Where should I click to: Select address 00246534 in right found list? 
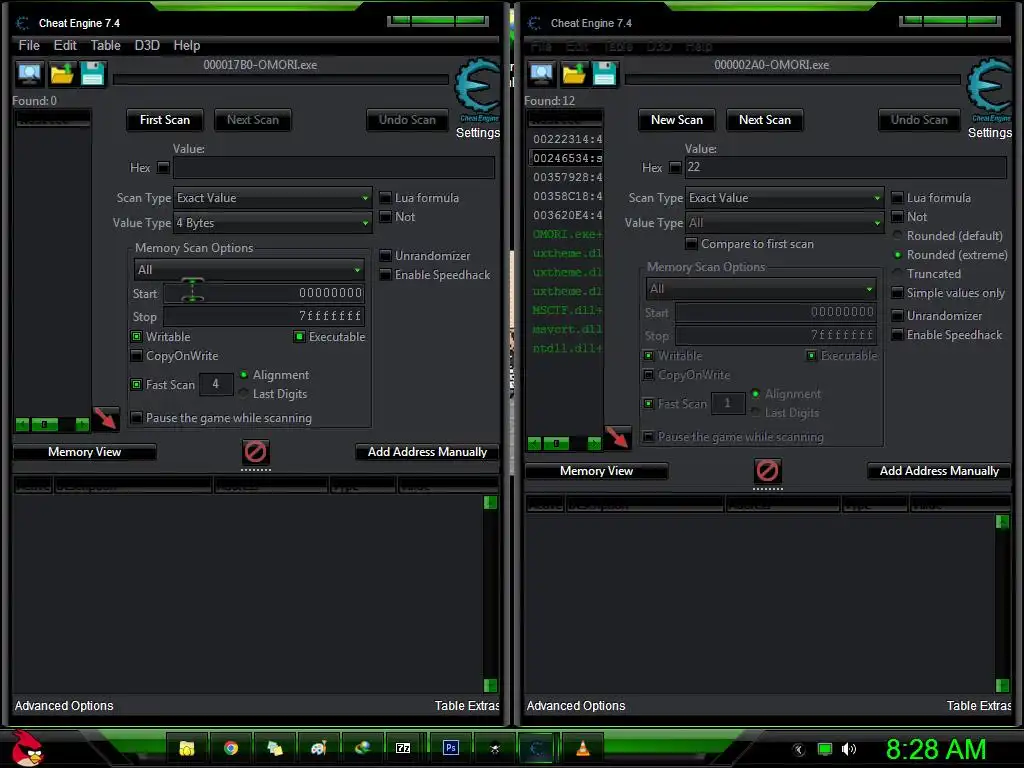point(567,158)
